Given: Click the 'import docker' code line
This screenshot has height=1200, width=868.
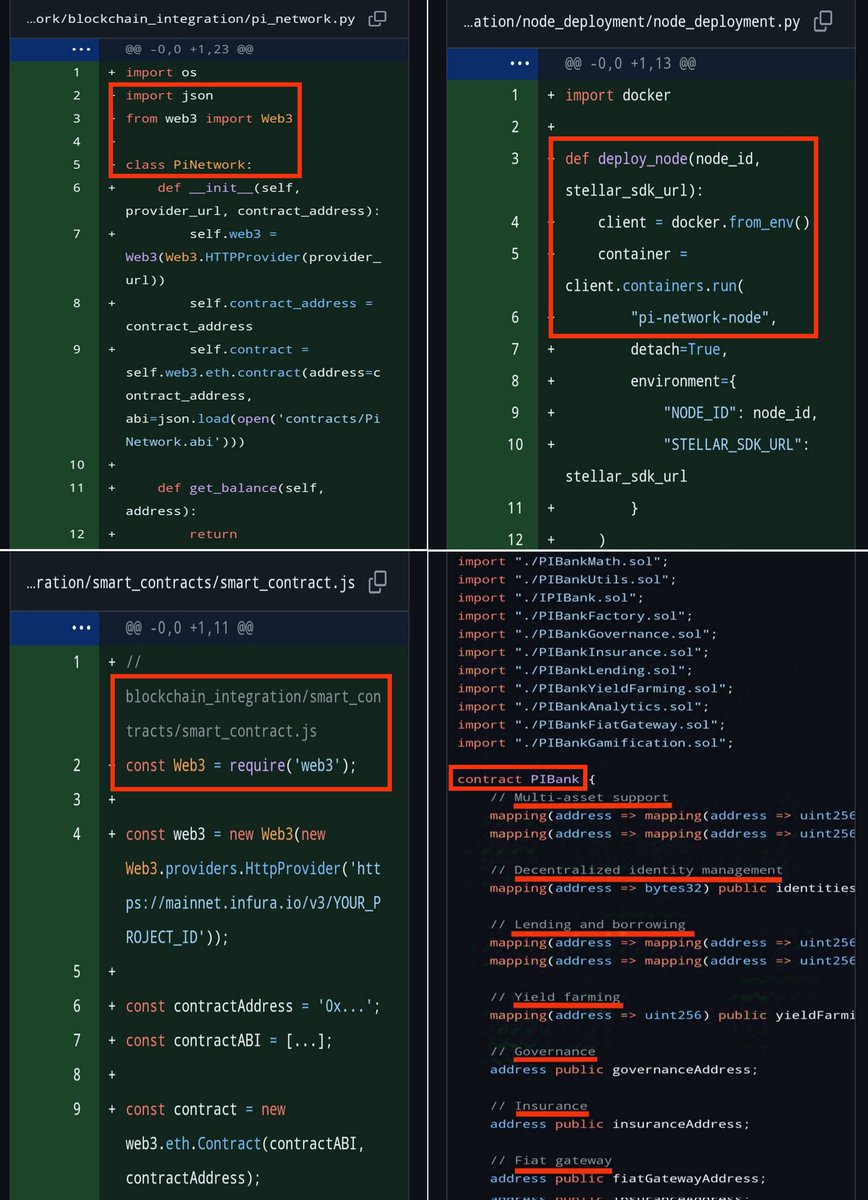Looking at the screenshot, I should pos(618,95).
